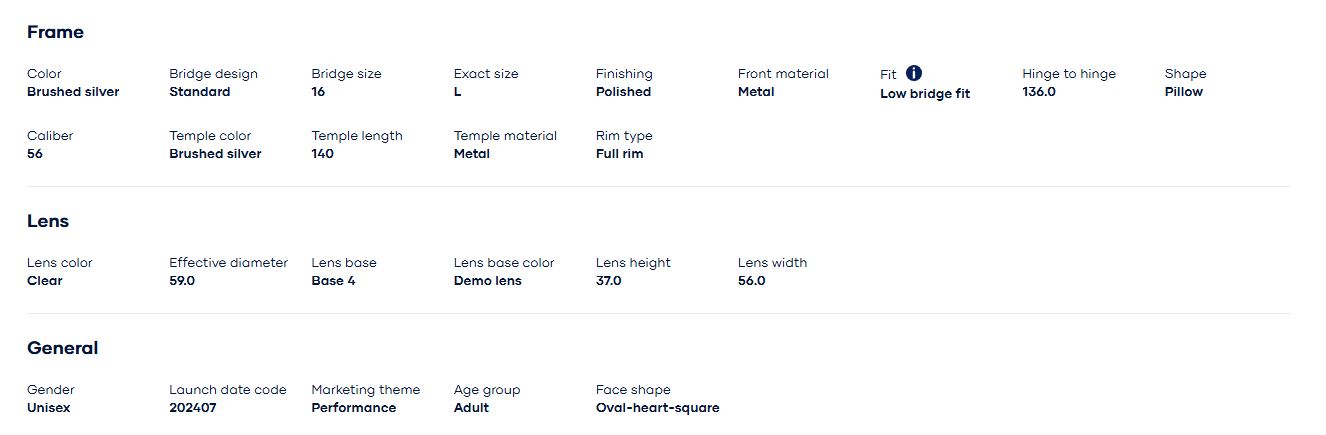Click the Low bridge fit value
Image resolution: width=1326 pixels, height=435 pixels.
[x=925, y=94]
